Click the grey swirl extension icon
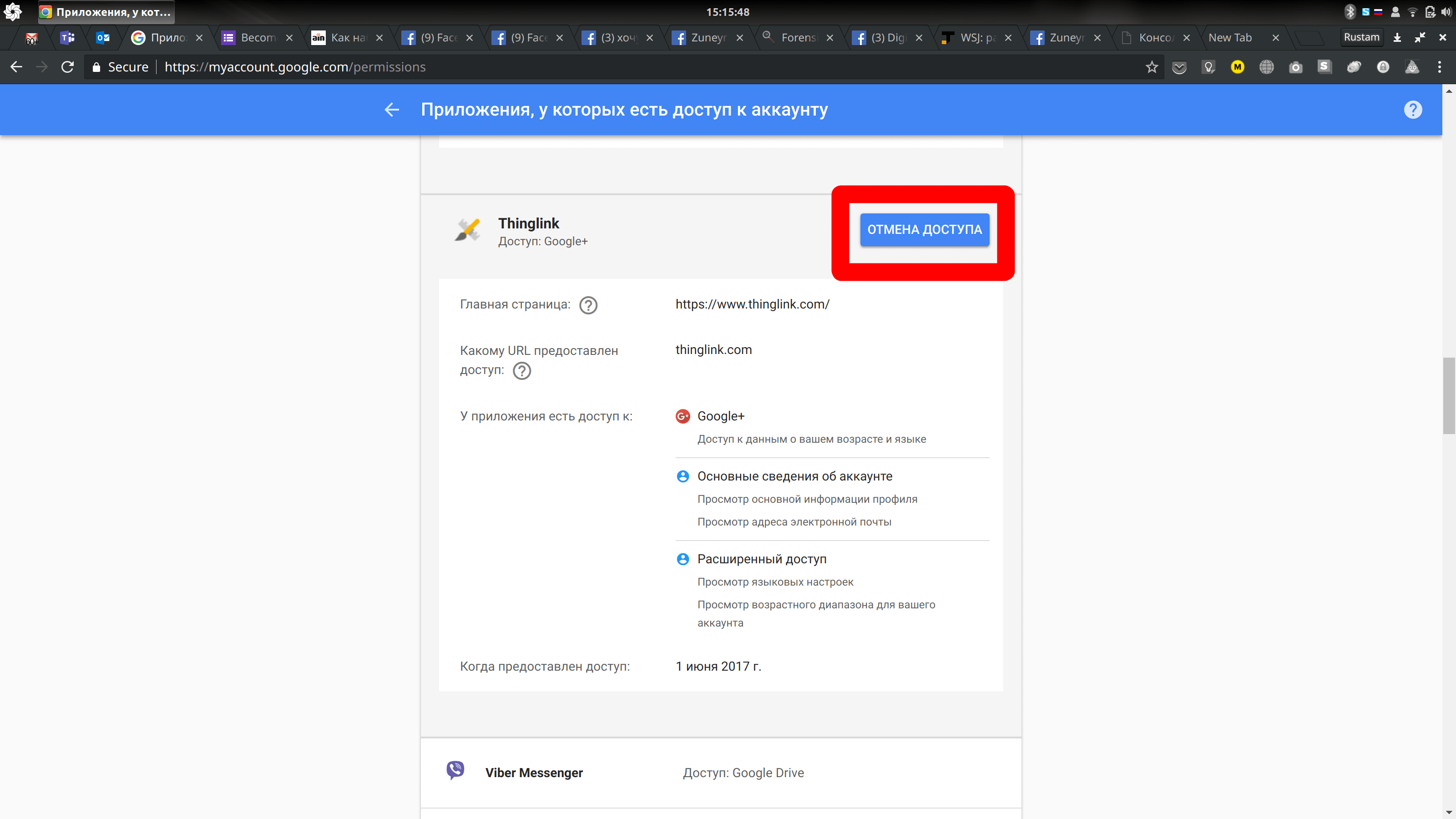1456x819 pixels. point(1354,67)
